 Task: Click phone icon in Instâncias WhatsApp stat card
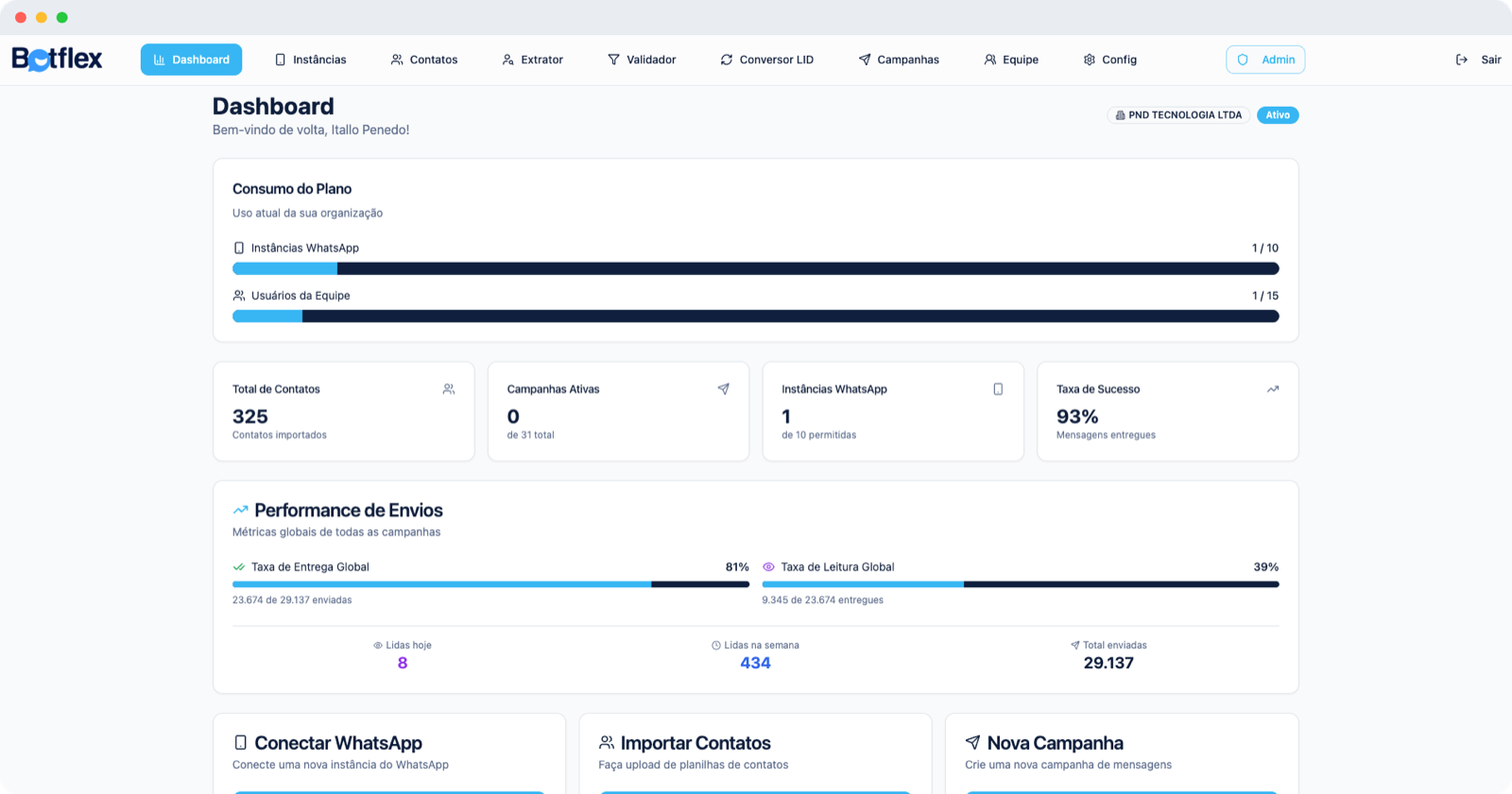coord(998,389)
